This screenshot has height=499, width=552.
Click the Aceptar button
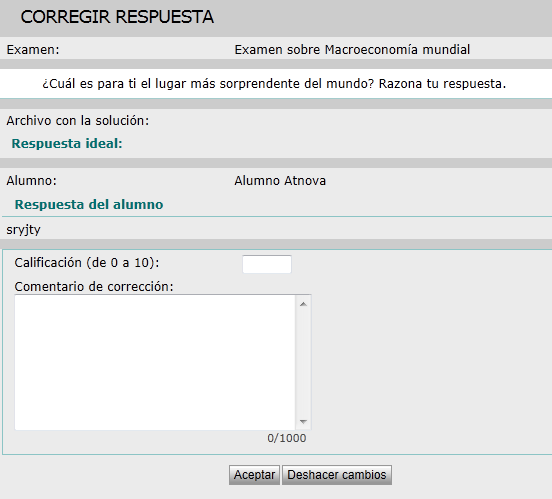254,475
